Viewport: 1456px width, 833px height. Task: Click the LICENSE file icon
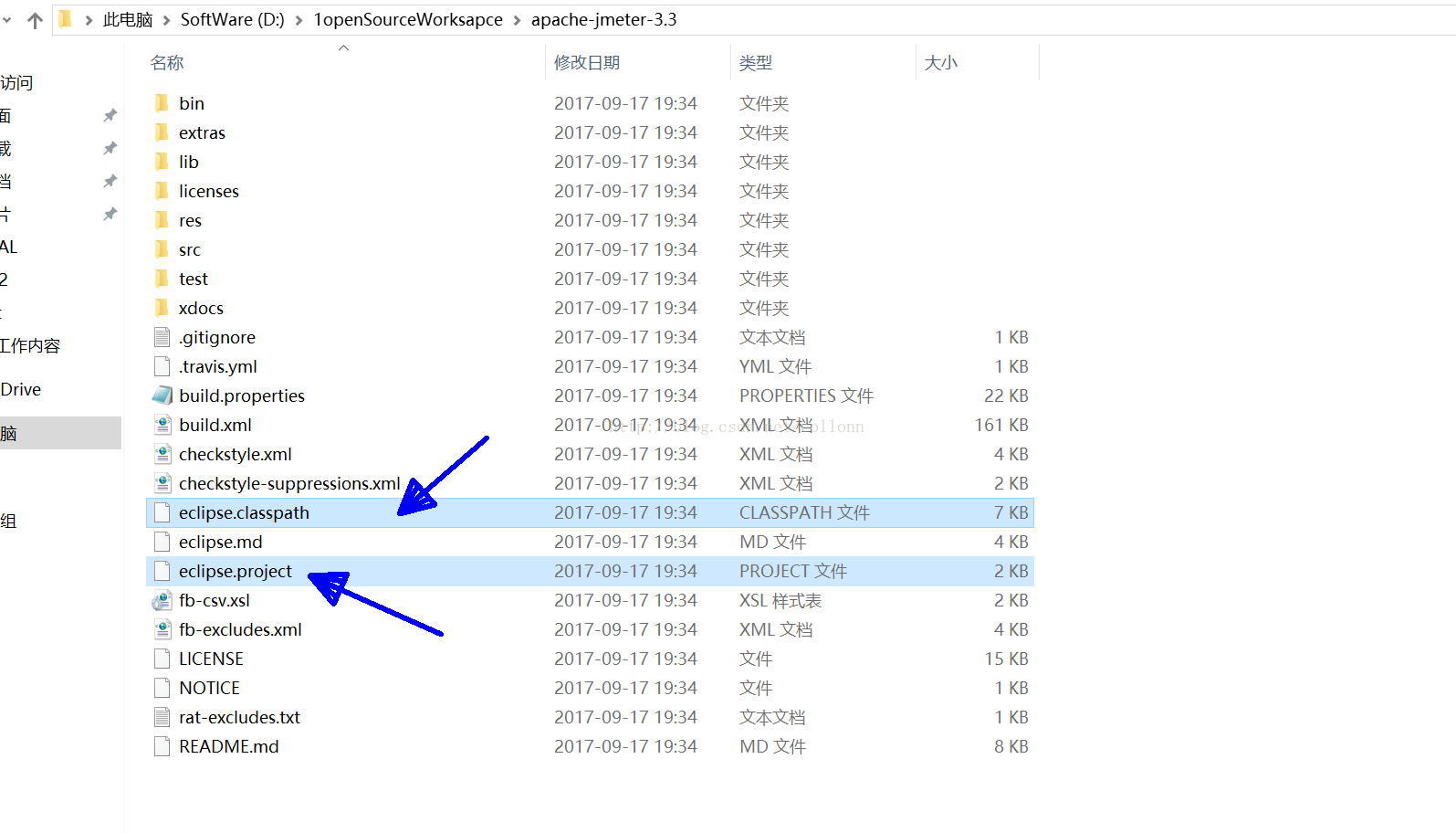pyautogui.click(x=162, y=659)
